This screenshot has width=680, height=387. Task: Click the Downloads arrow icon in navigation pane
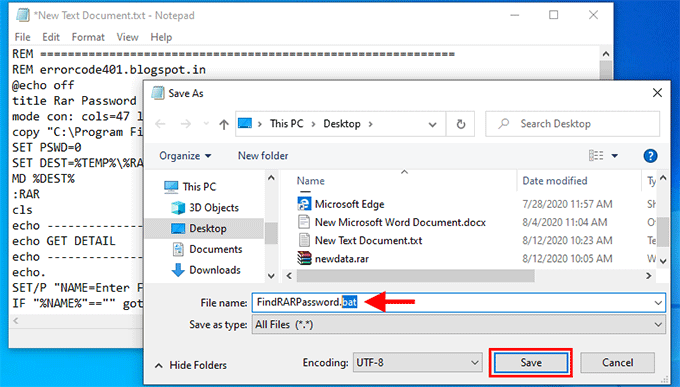pyautogui.click(x=178, y=270)
